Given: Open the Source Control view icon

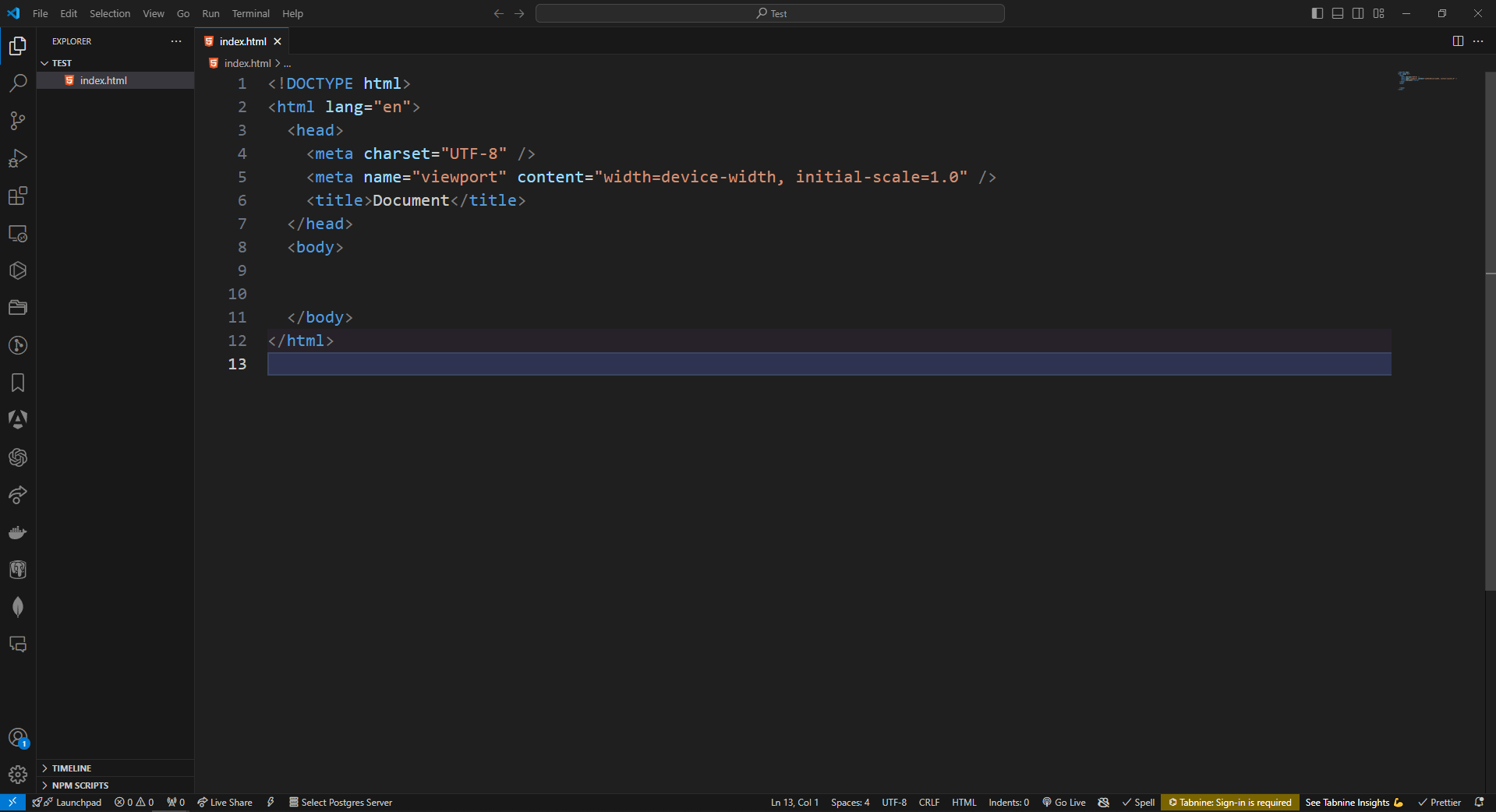Looking at the screenshot, I should 18,121.
